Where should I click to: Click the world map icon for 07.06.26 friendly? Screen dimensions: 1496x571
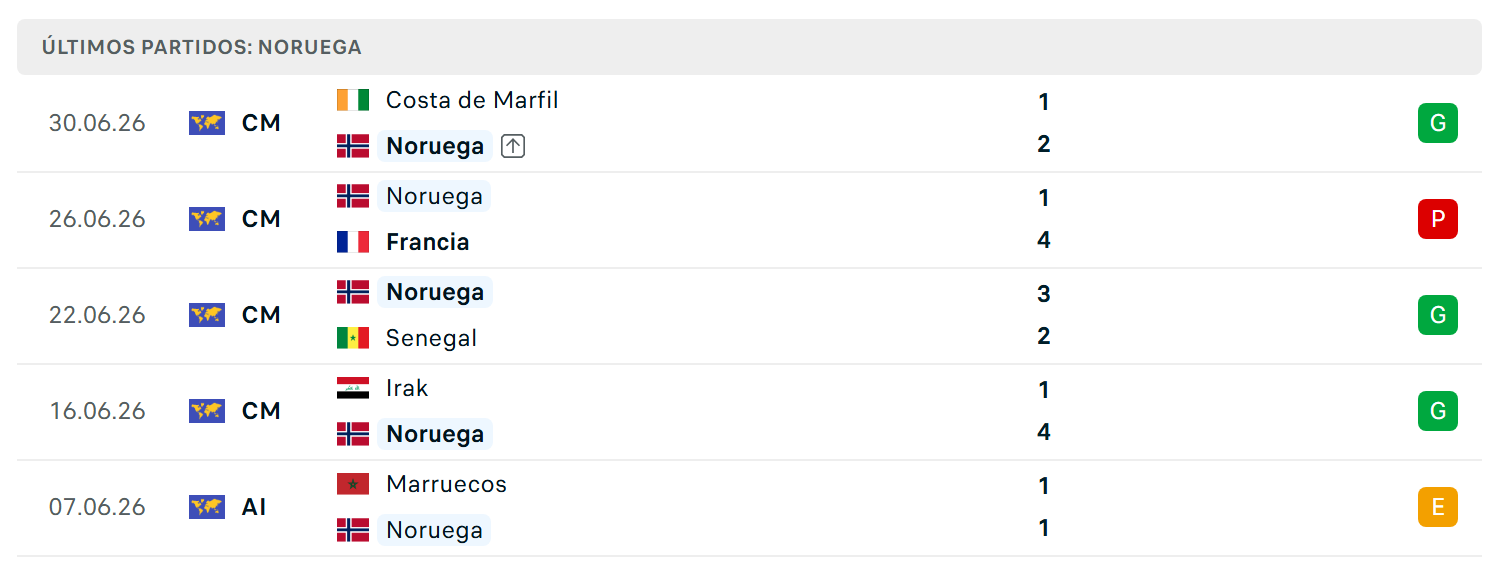pyautogui.click(x=207, y=507)
